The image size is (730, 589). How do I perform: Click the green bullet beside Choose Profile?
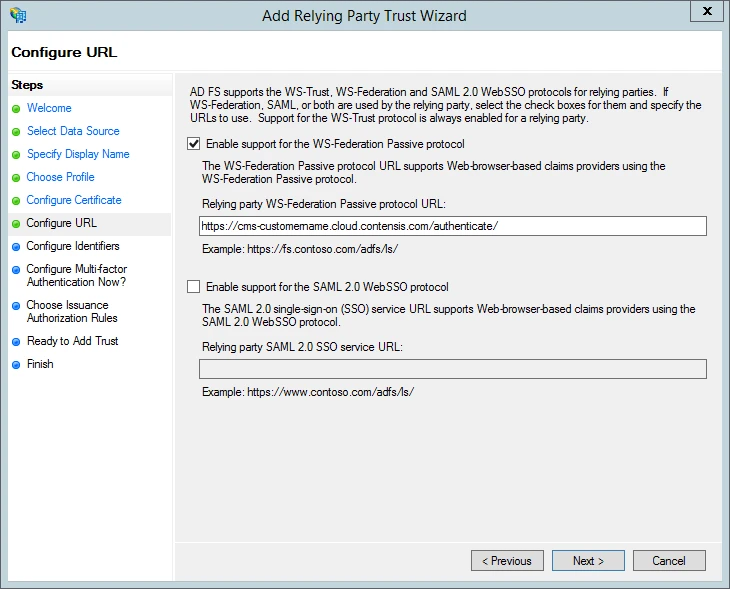[x=16, y=178]
